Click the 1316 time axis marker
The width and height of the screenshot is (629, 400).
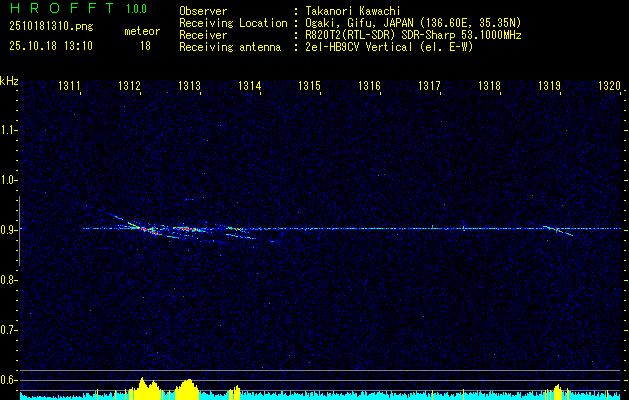coord(369,86)
